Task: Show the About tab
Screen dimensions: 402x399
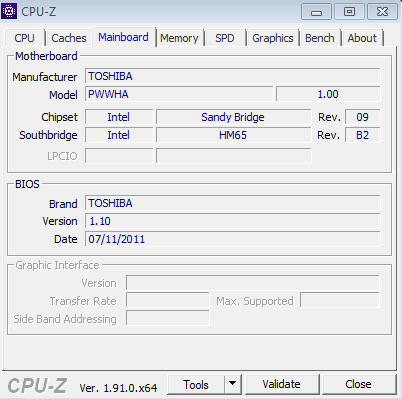Action: (x=362, y=38)
